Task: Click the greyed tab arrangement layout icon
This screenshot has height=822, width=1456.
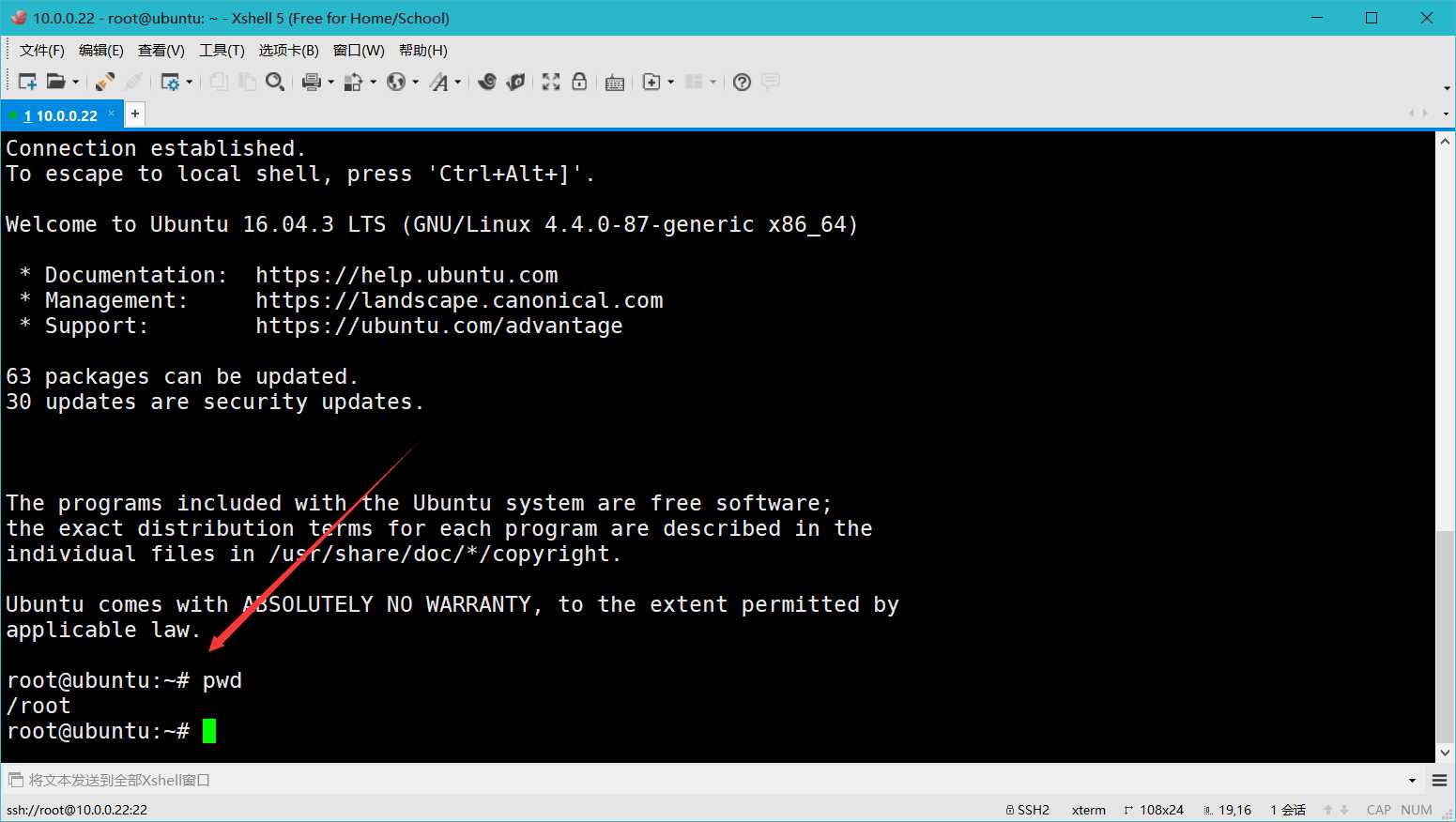Action: (x=695, y=83)
